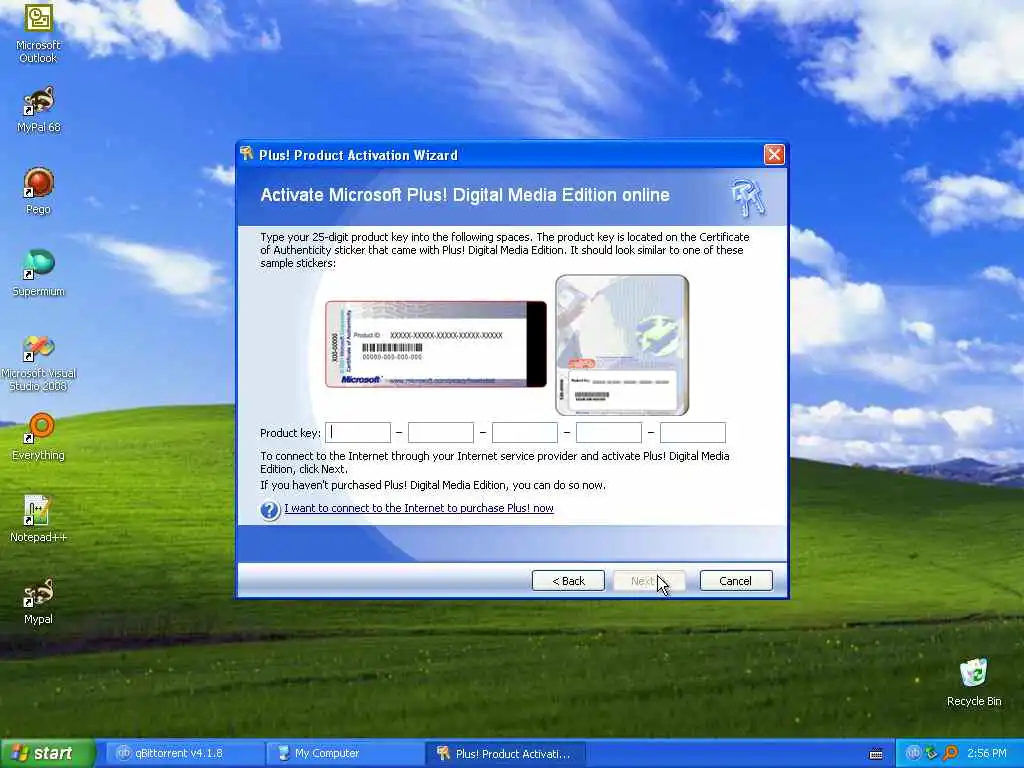Click the Safely Remove Hardware tray icon
Viewport: 1024px width, 768px height.
click(932, 754)
